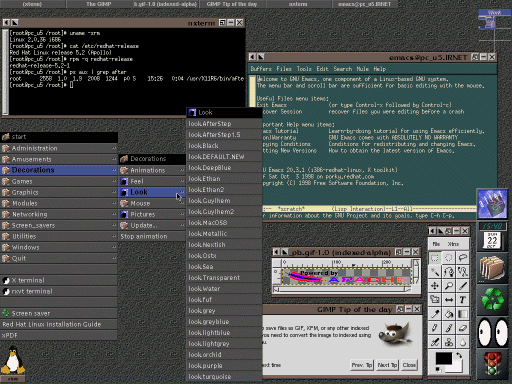512x384 pixels.
Task: Select the Bucket Fill tool
Action: (x=449, y=314)
